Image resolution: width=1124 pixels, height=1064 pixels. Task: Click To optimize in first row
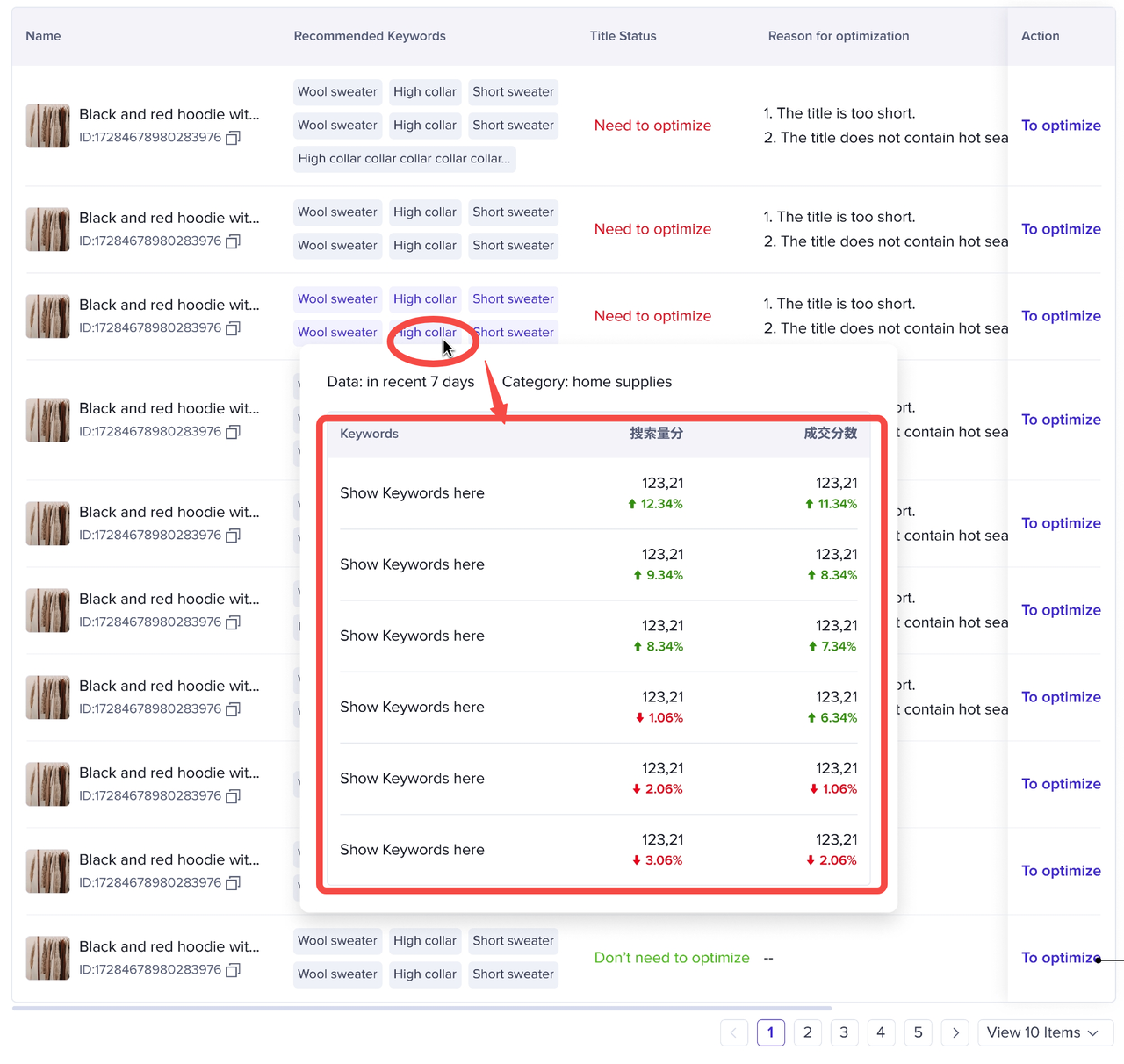tap(1061, 126)
